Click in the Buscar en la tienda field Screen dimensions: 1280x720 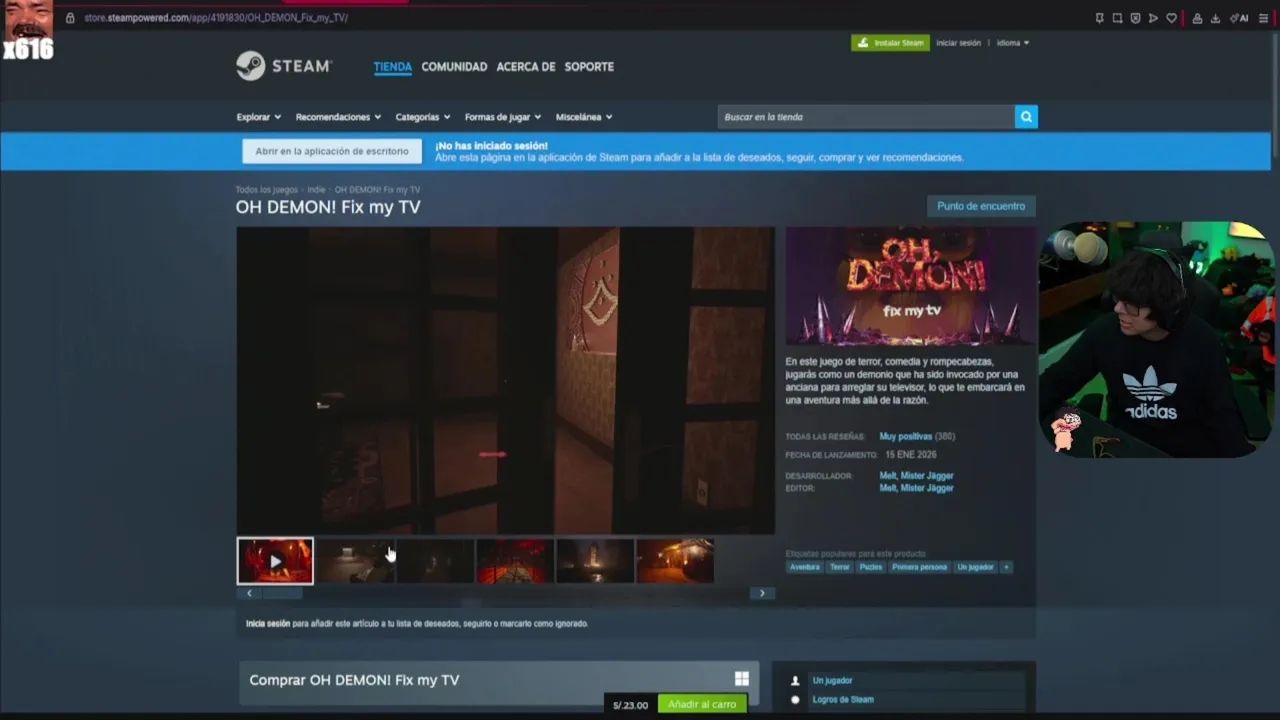point(866,117)
